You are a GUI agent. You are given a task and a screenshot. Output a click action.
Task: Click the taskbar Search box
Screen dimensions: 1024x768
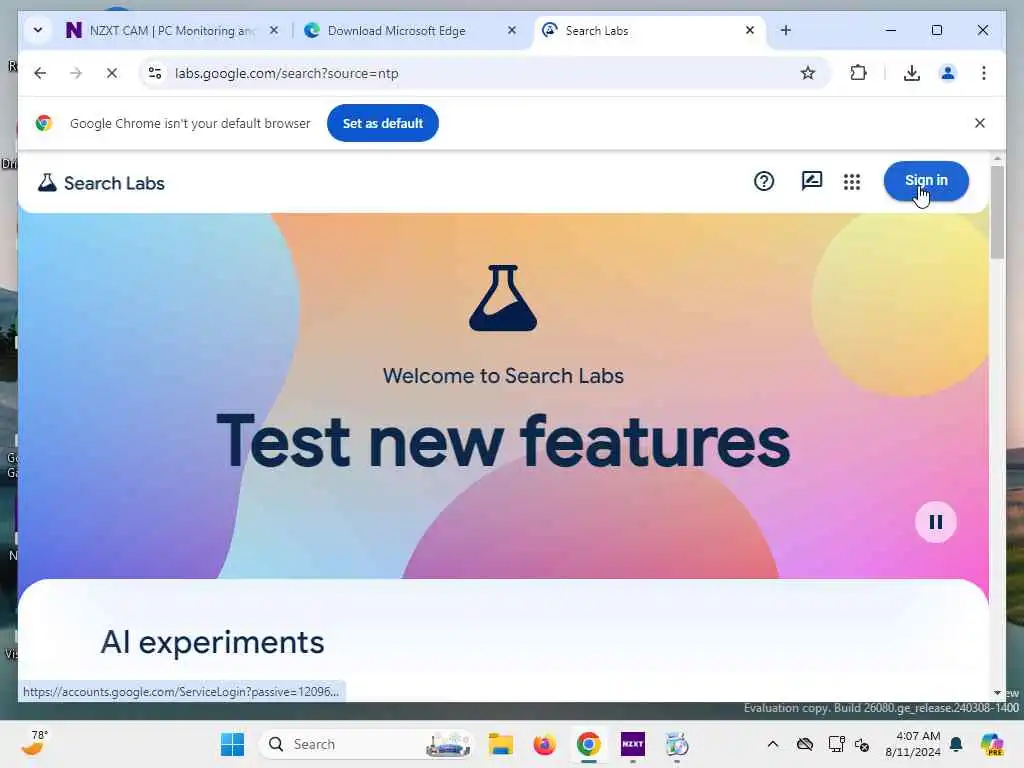click(x=367, y=744)
